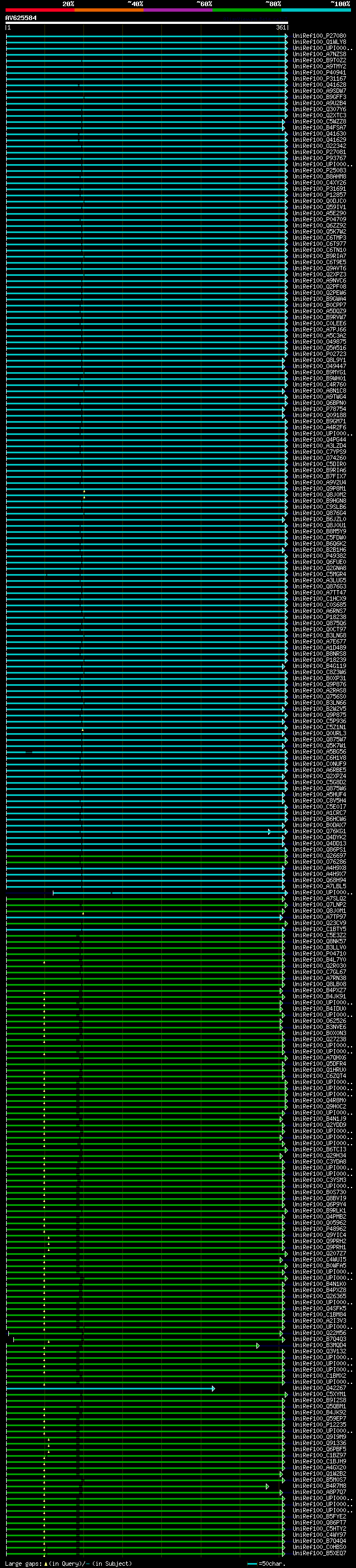This screenshot has width=356, height=1568.
Task: Select the UniRef100_P31167 row label
Action: pyautogui.click(x=319, y=78)
